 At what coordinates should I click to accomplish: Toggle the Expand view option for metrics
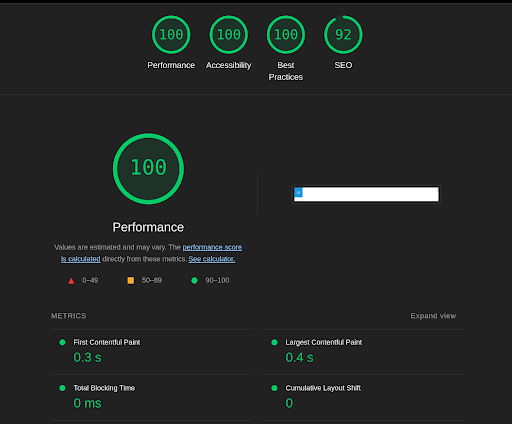[433, 316]
